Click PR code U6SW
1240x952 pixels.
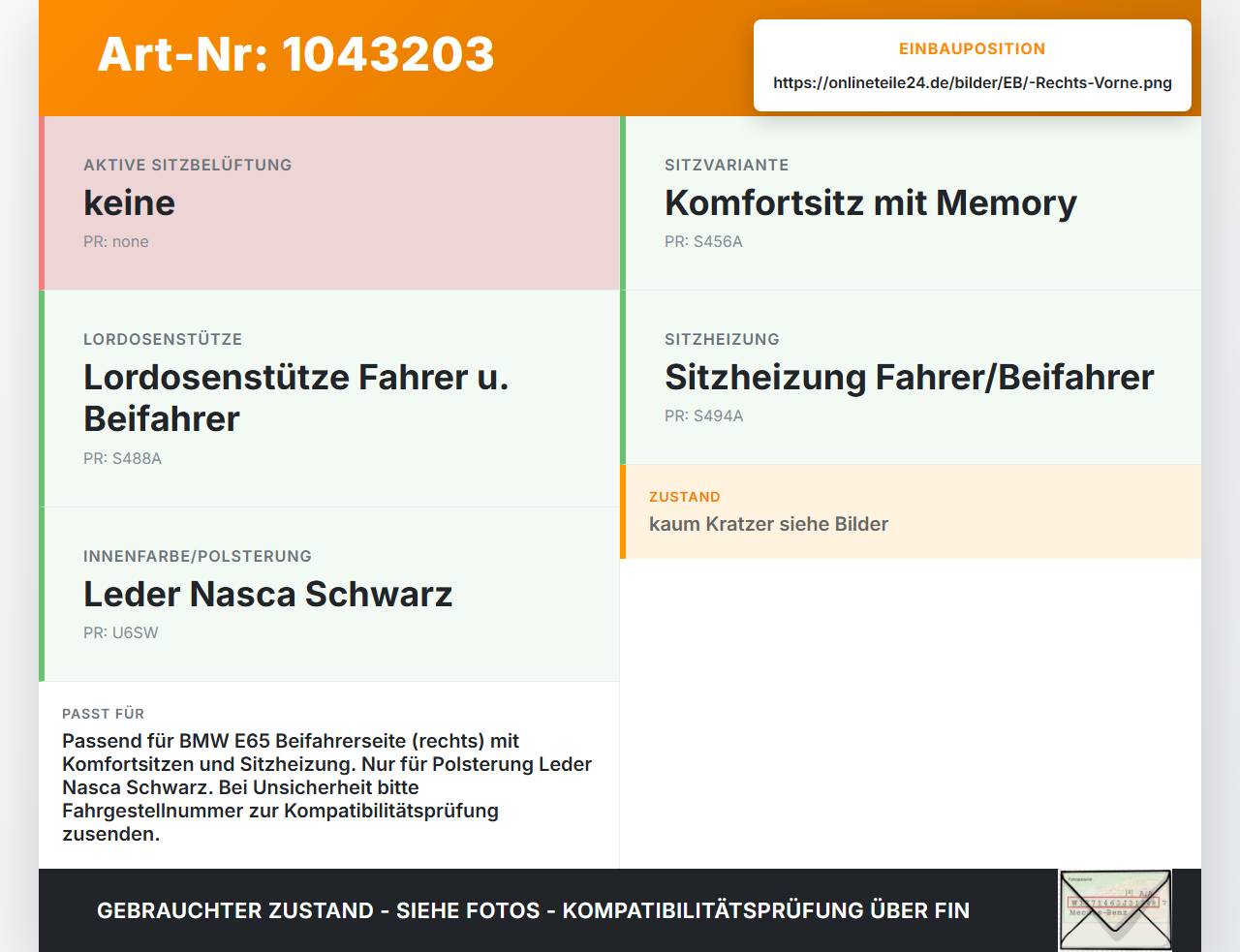121,633
